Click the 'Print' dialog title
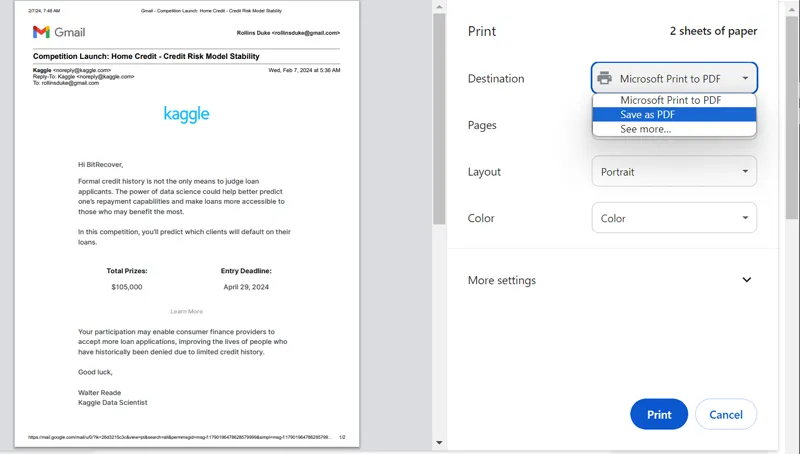Image resolution: width=800 pixels, height=454 pixels. coord(482,31)
